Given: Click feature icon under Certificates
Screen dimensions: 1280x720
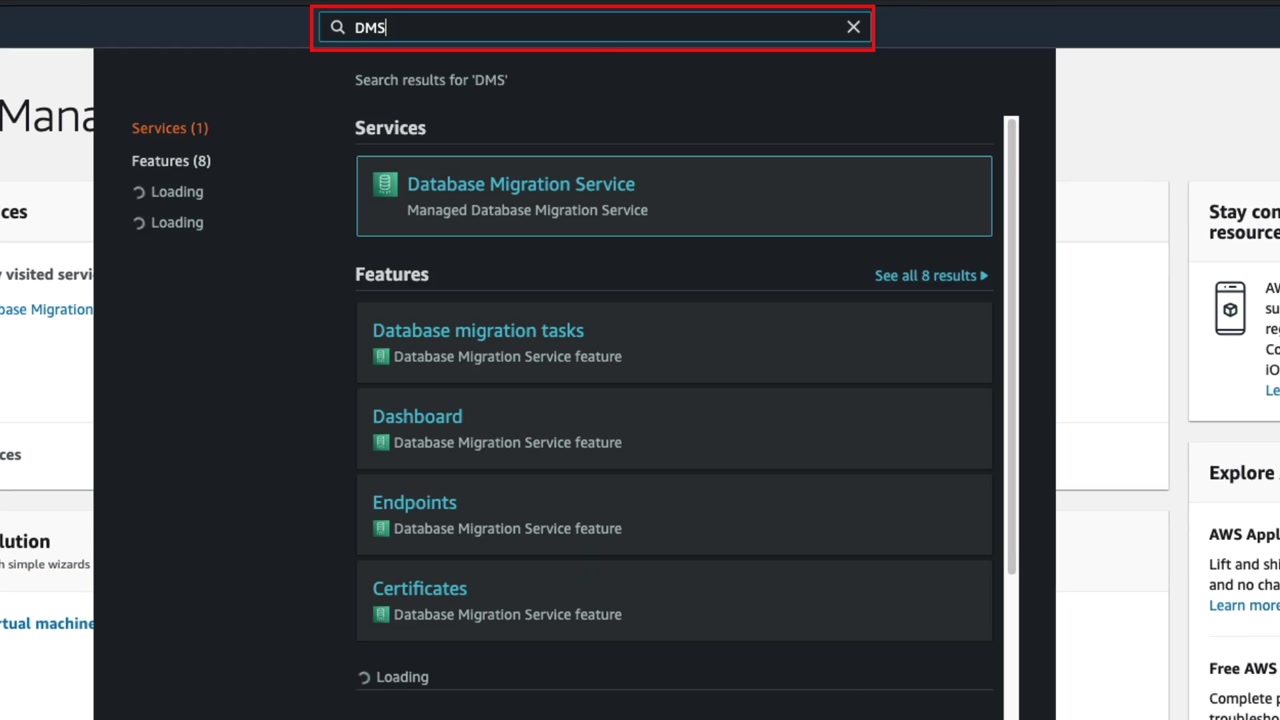Looking at the screenshot, I should click(381, 615).
